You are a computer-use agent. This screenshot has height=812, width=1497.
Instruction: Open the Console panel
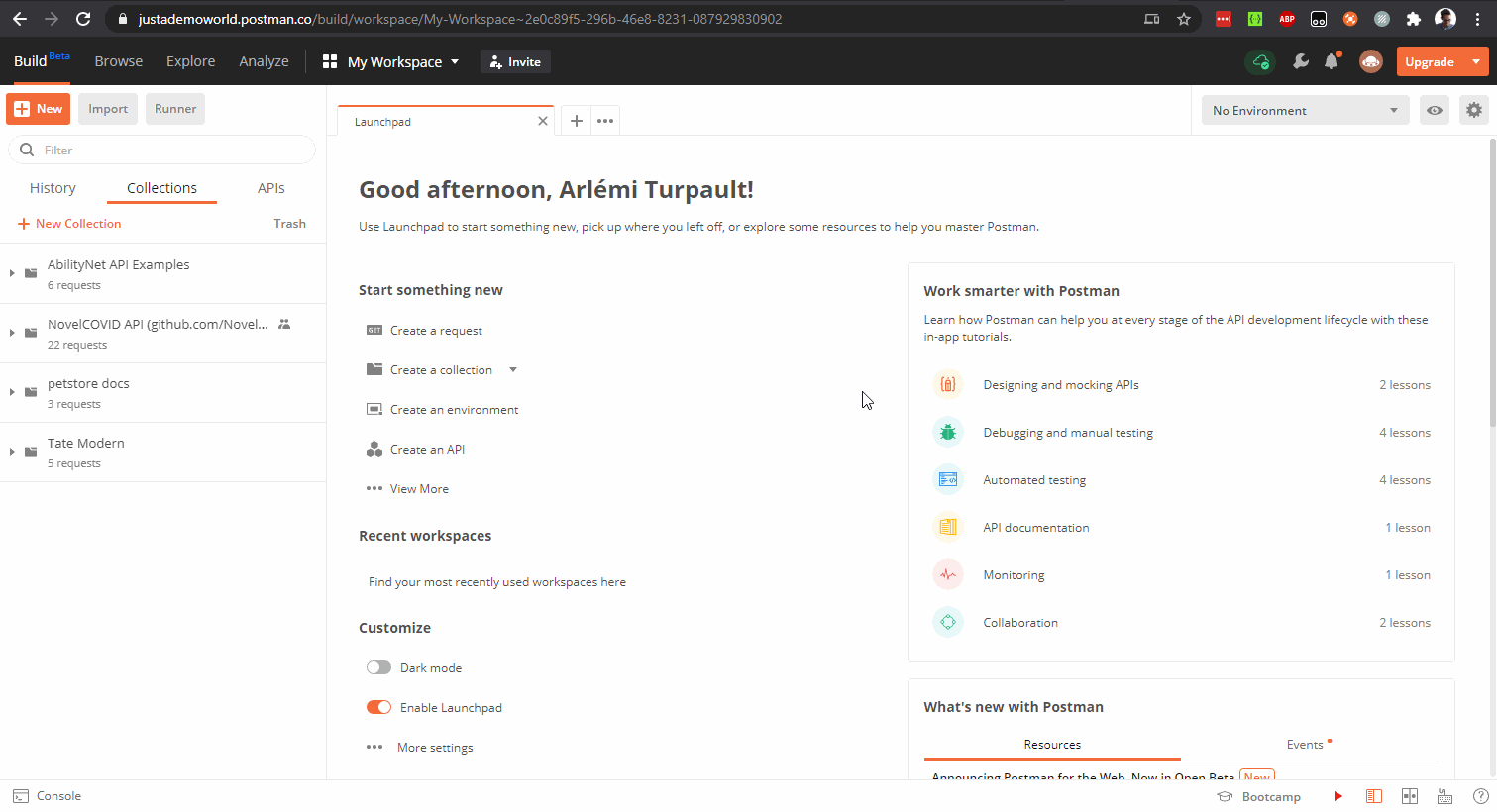point(48,795)
